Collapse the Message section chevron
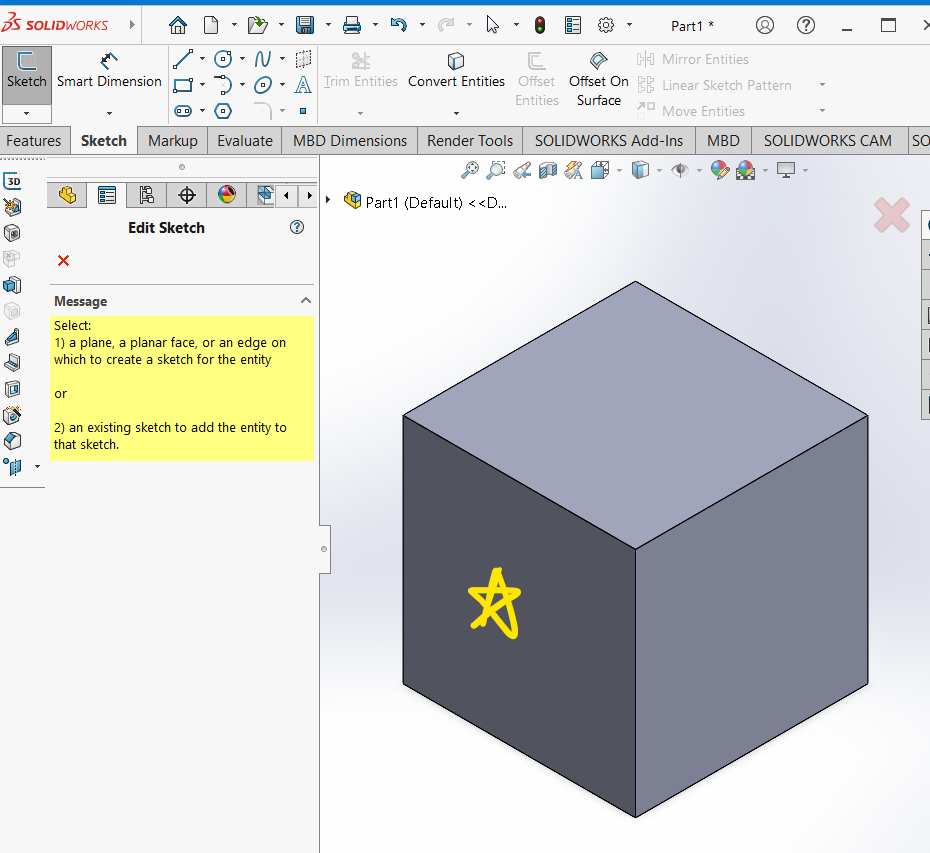Screen dimensions: 930x853 [305, 300]
